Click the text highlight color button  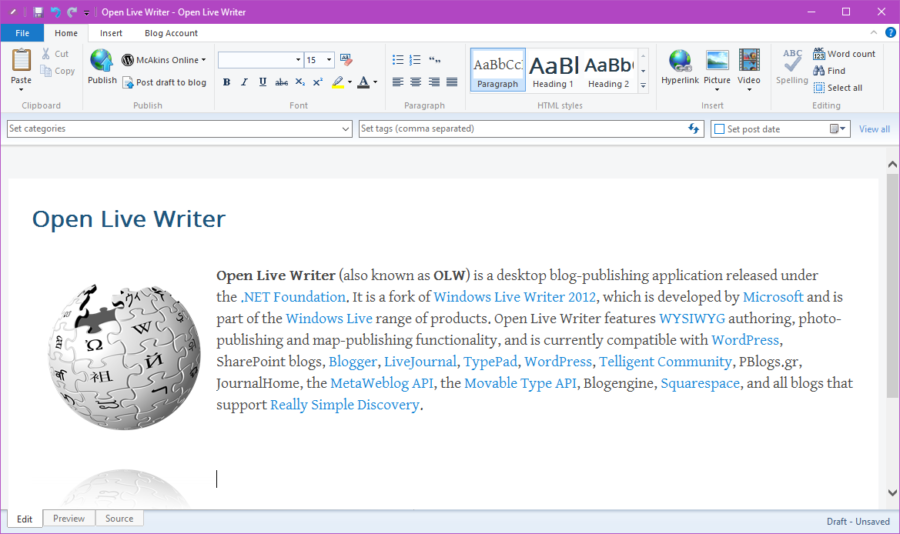(339, 82)
